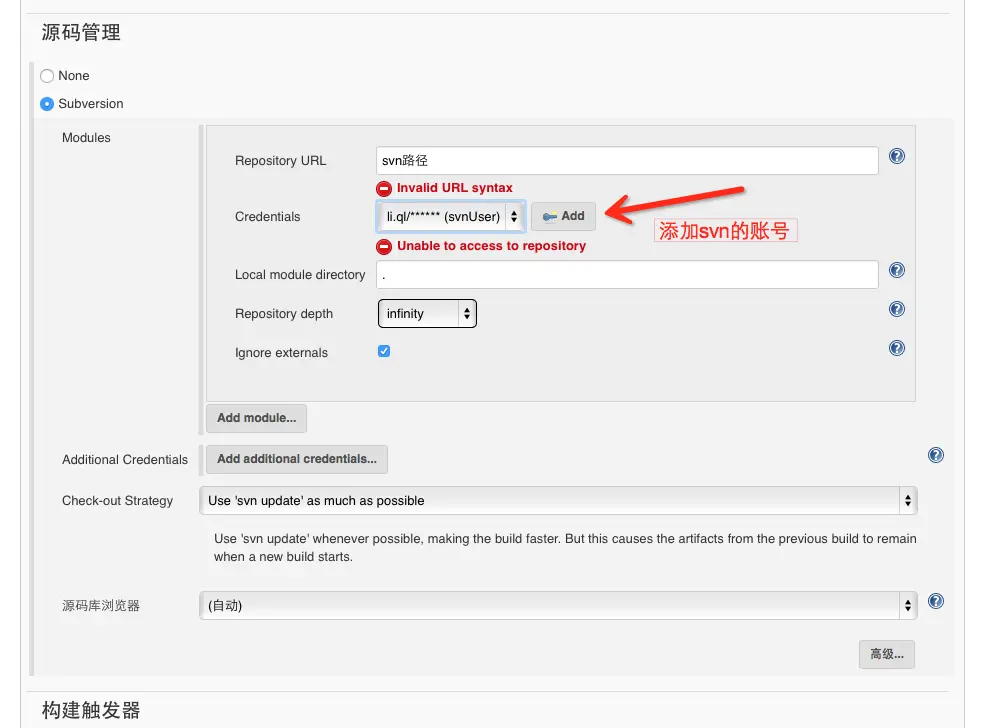Image resolution: width=992 pixels, height=728 pixels.
Task: Click the 高级... advanced button
Action: pos(886,654)
